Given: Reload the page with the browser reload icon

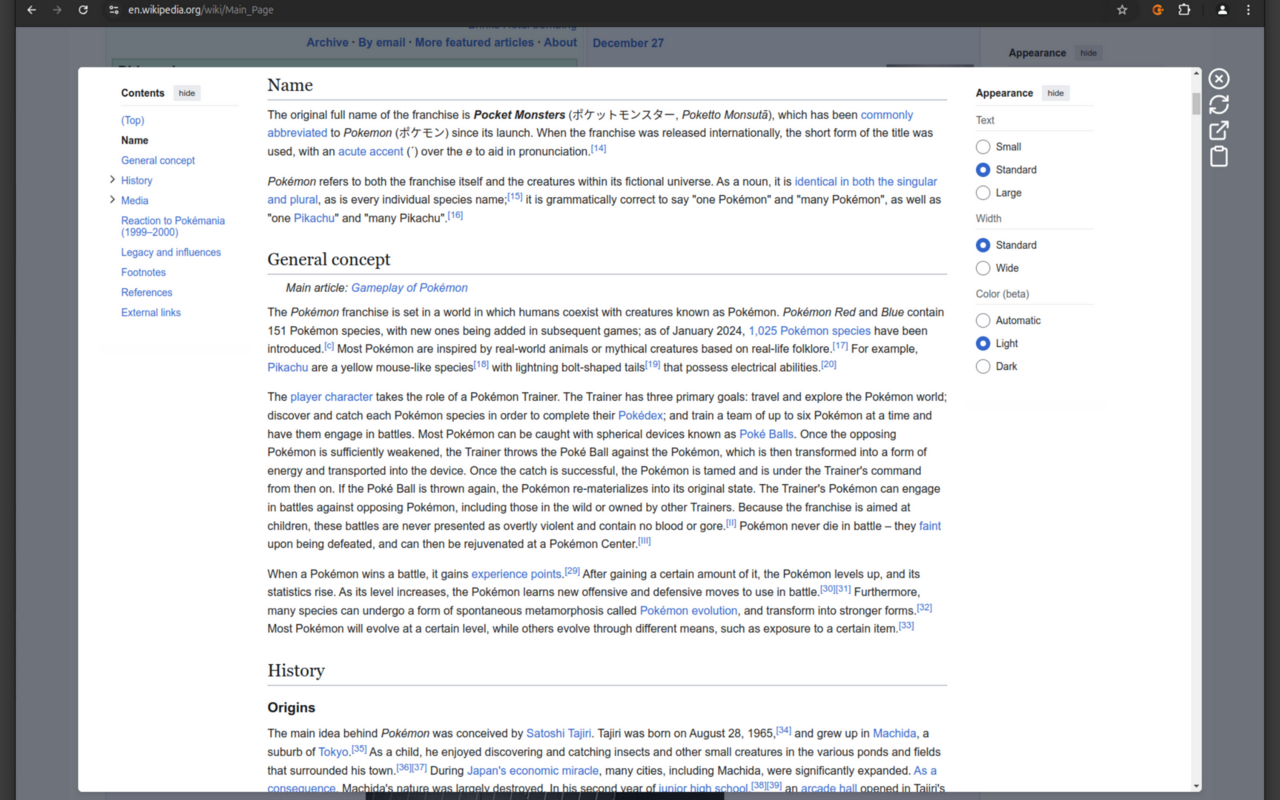Looking at the screenshot, I should click(x=83, y=10).
